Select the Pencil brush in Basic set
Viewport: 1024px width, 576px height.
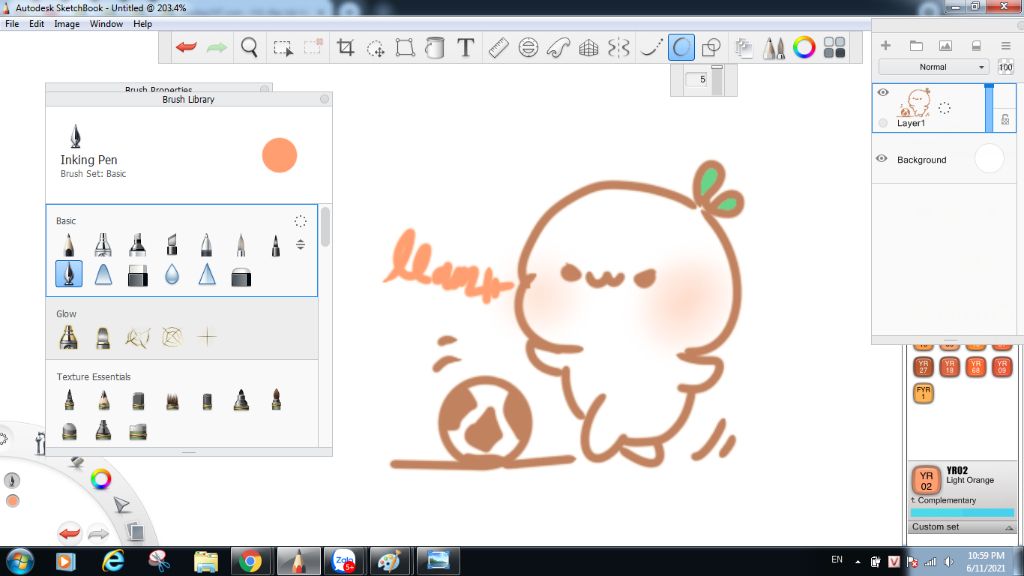tap(69, 245)
